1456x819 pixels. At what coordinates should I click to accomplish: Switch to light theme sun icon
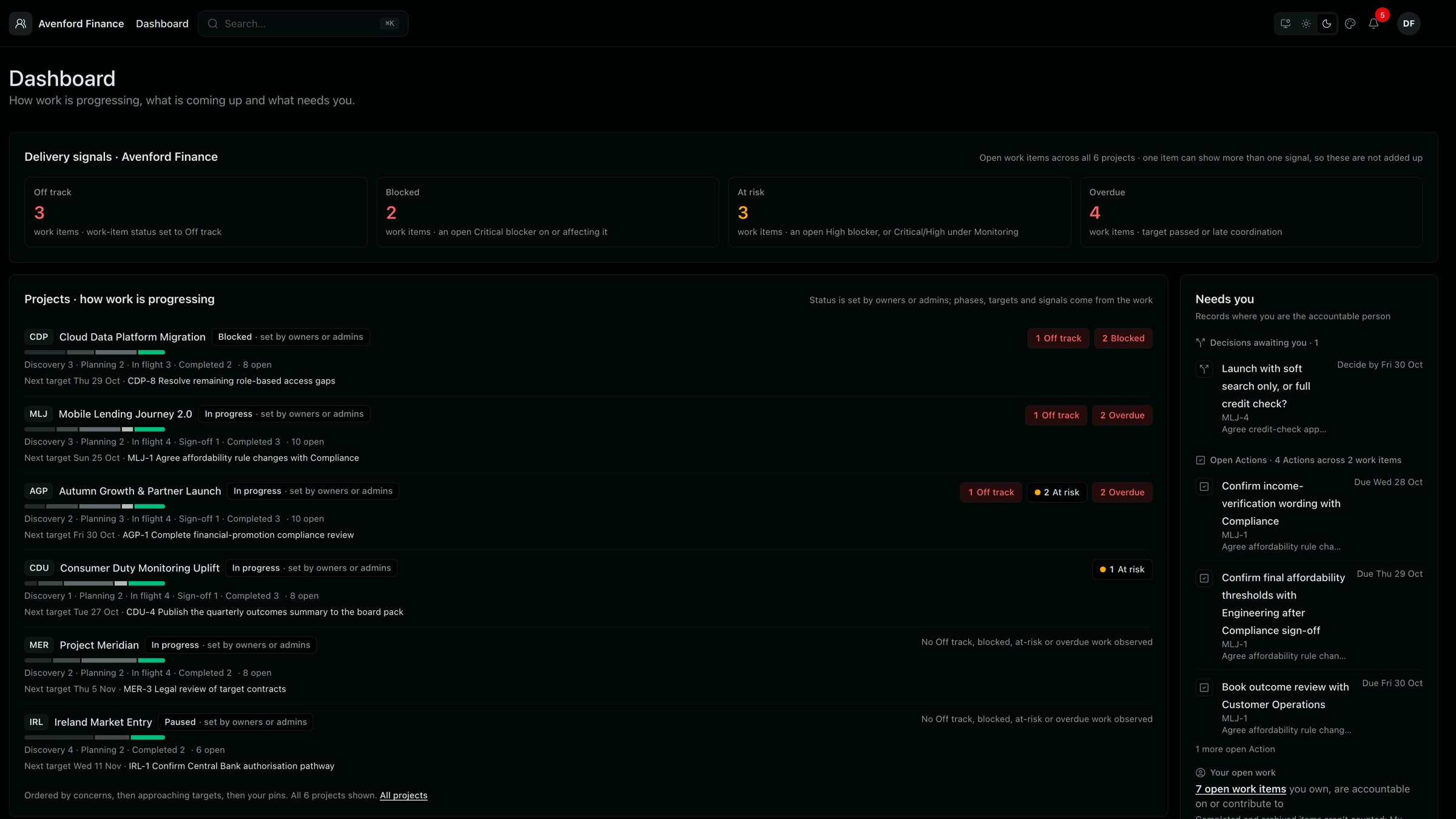[x=1306, y=24]
